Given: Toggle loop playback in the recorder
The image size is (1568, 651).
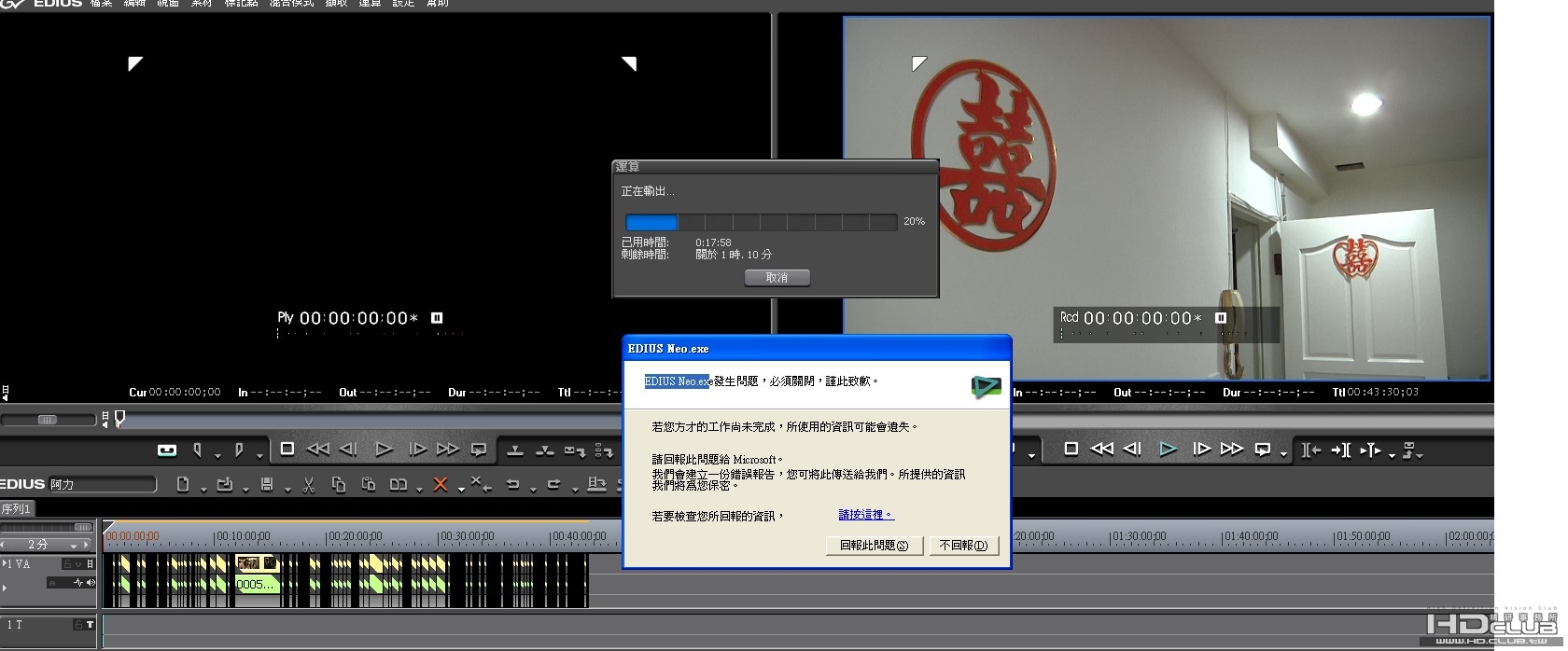Looking at the screenshot, I should (1263, 450).
